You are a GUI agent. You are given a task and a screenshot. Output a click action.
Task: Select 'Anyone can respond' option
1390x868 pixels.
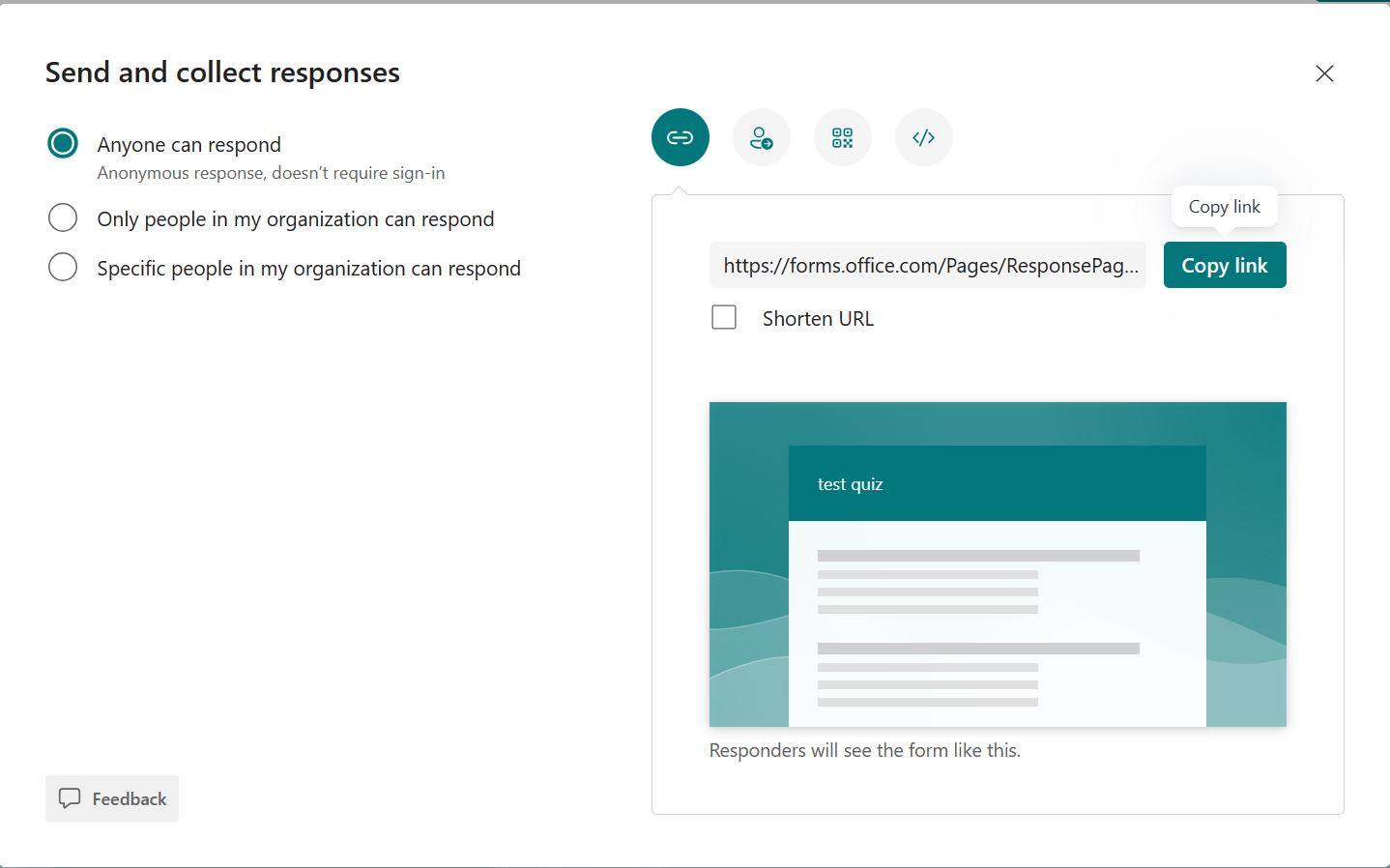click(62, 142)
